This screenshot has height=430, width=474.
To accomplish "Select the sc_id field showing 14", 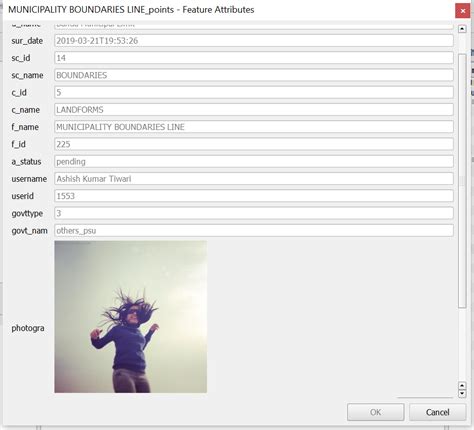I will point(254,58).
